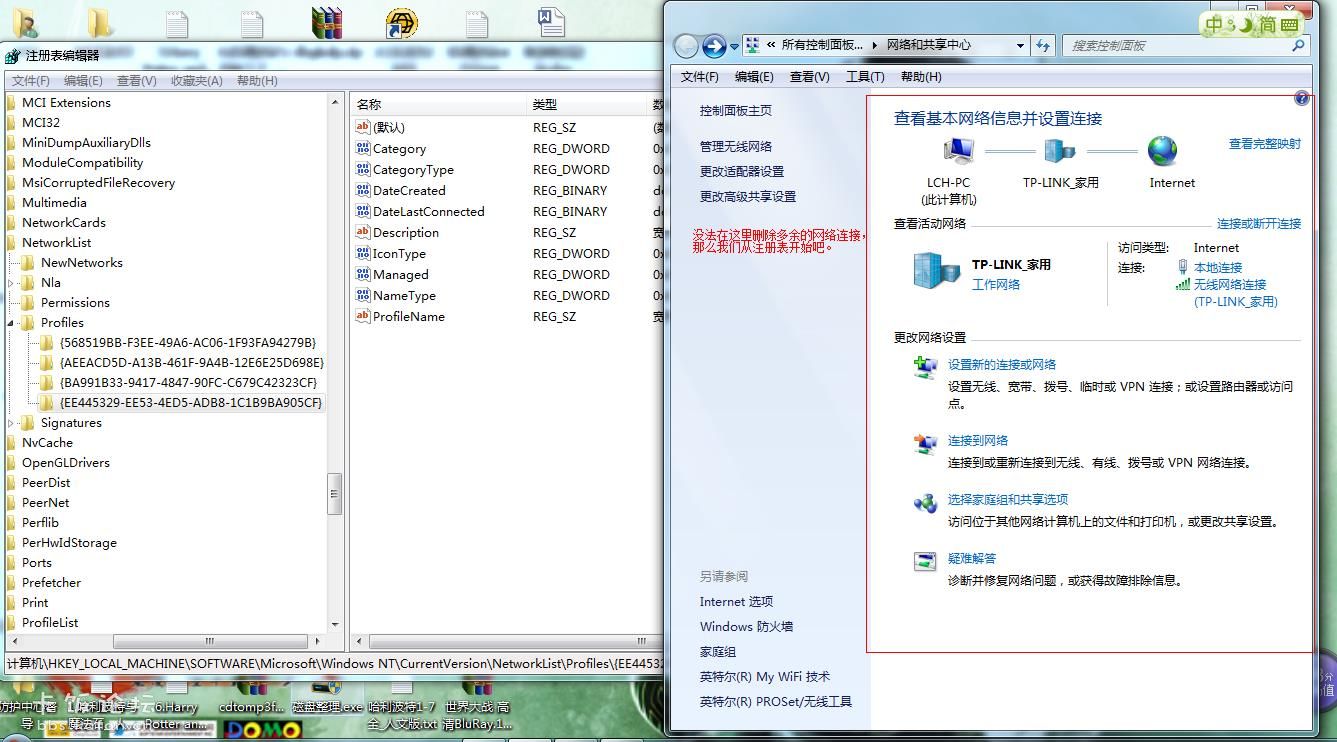Click the 工作网络 link
Screen dimensions: 1337x742
click(996, 285)
